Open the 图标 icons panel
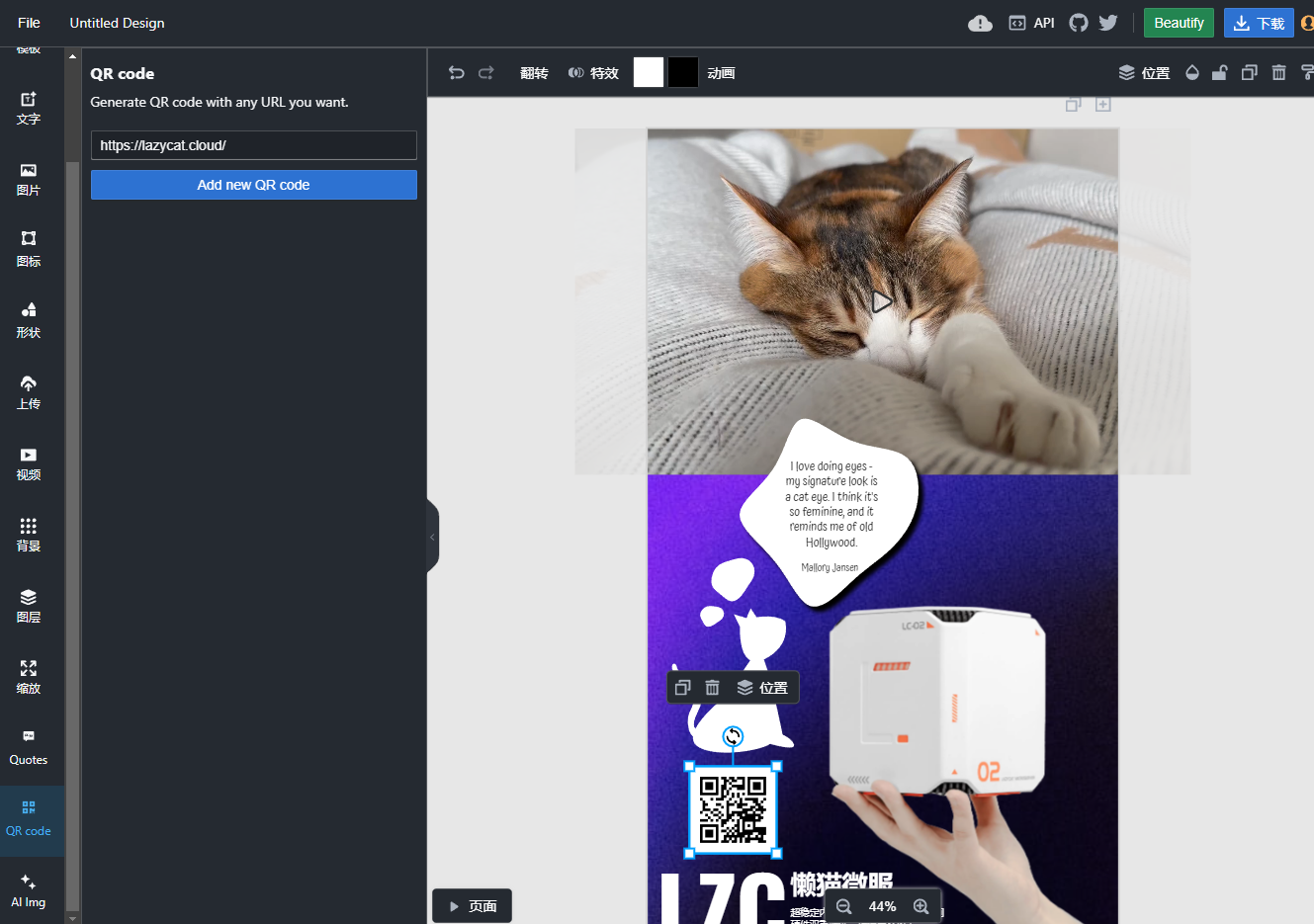The height and width of the screenshot is (924, 1314). coord(29,250)
